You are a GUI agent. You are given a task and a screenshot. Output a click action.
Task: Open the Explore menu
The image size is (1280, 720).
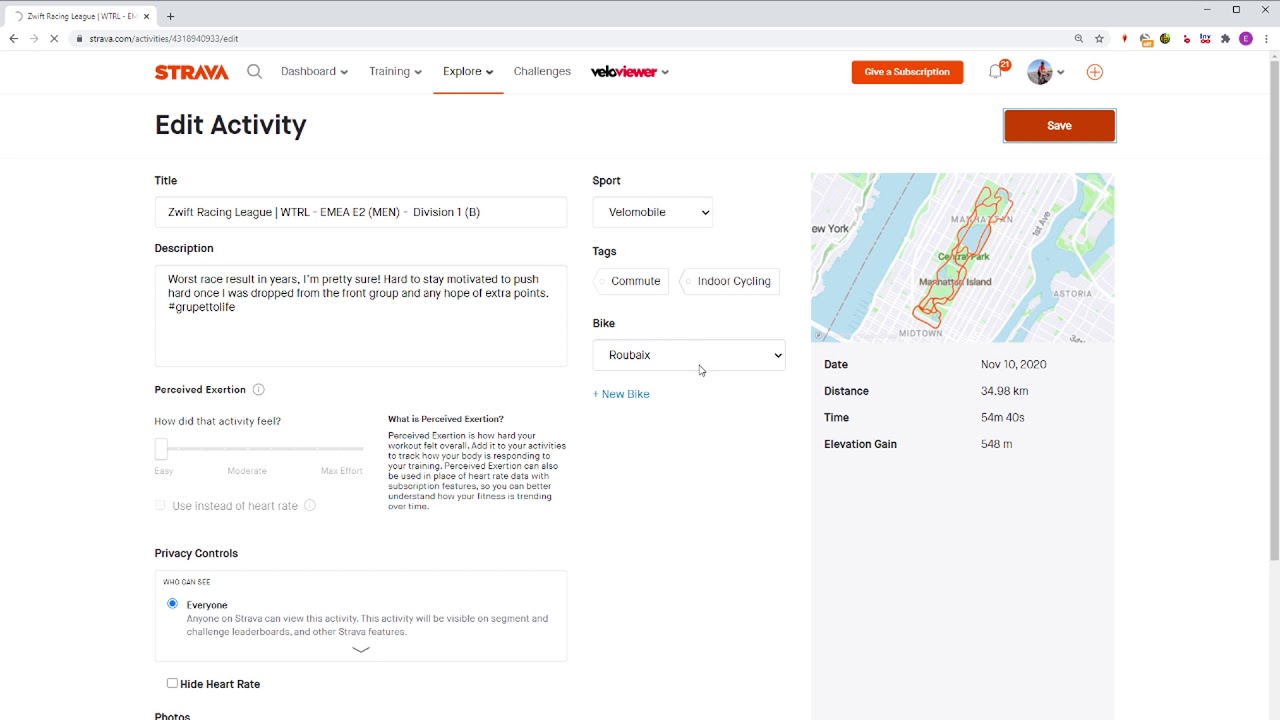click(468, 71)
